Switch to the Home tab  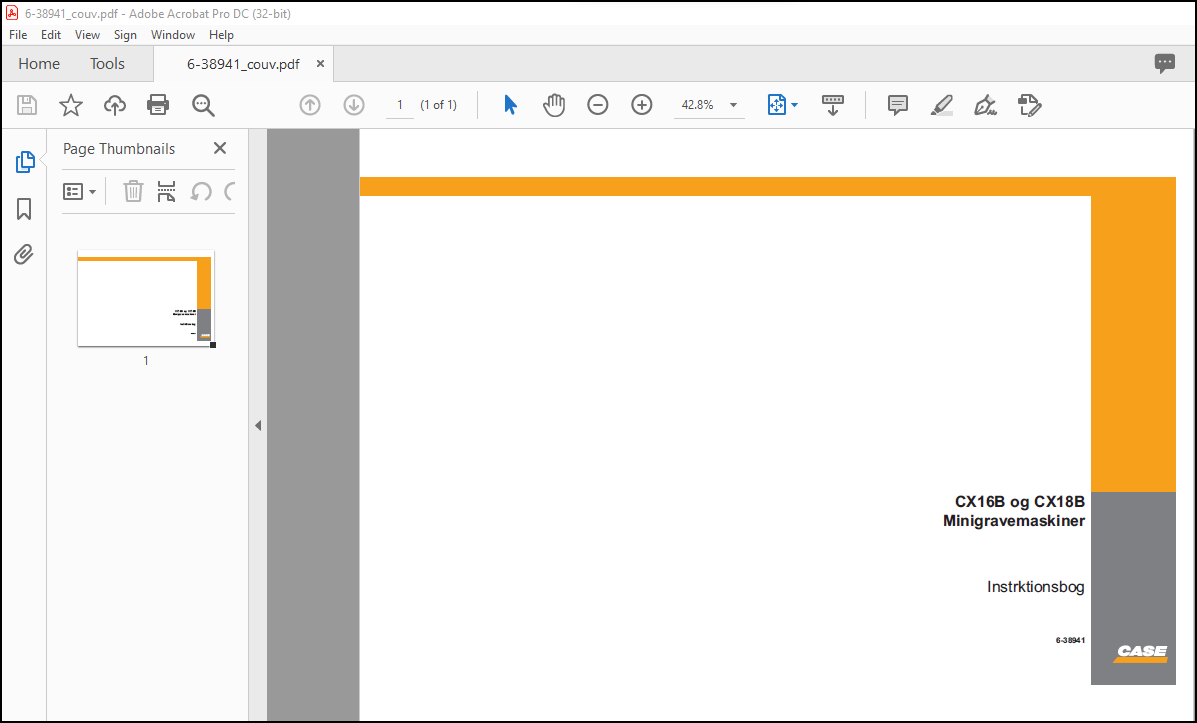coord(39,64)
